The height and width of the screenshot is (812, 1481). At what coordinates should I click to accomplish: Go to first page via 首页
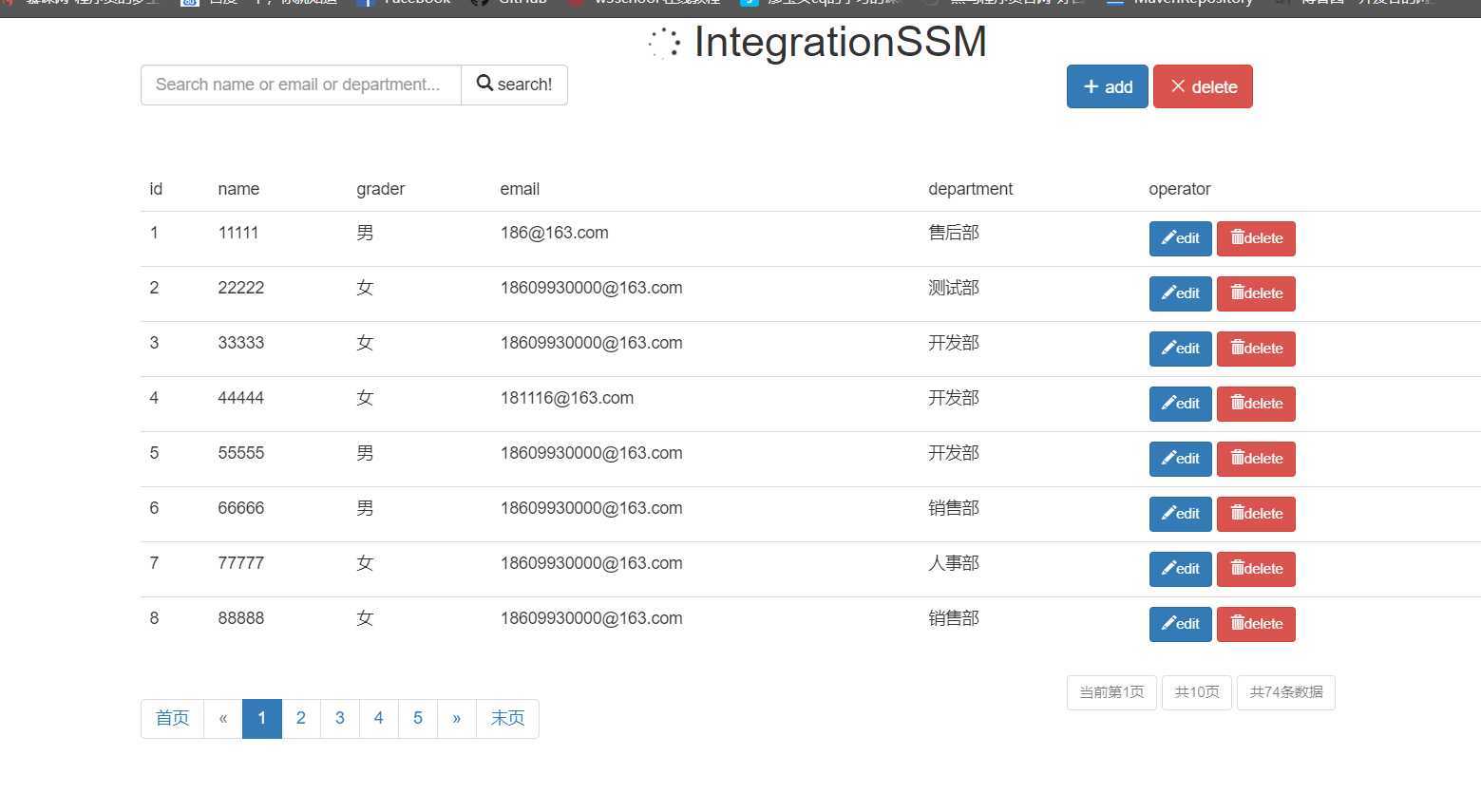coord(172,719)
